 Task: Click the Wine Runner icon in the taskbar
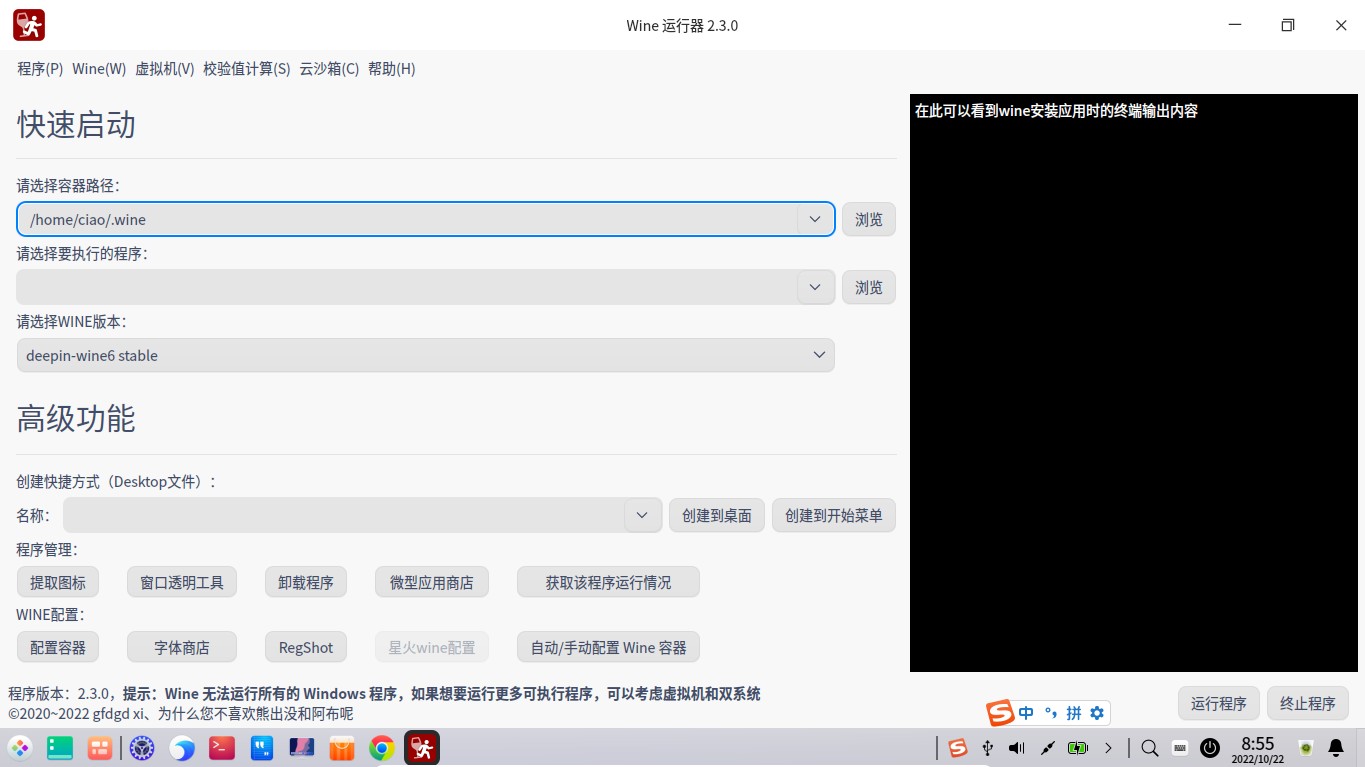pyautogui.click(x=421, y=747)
